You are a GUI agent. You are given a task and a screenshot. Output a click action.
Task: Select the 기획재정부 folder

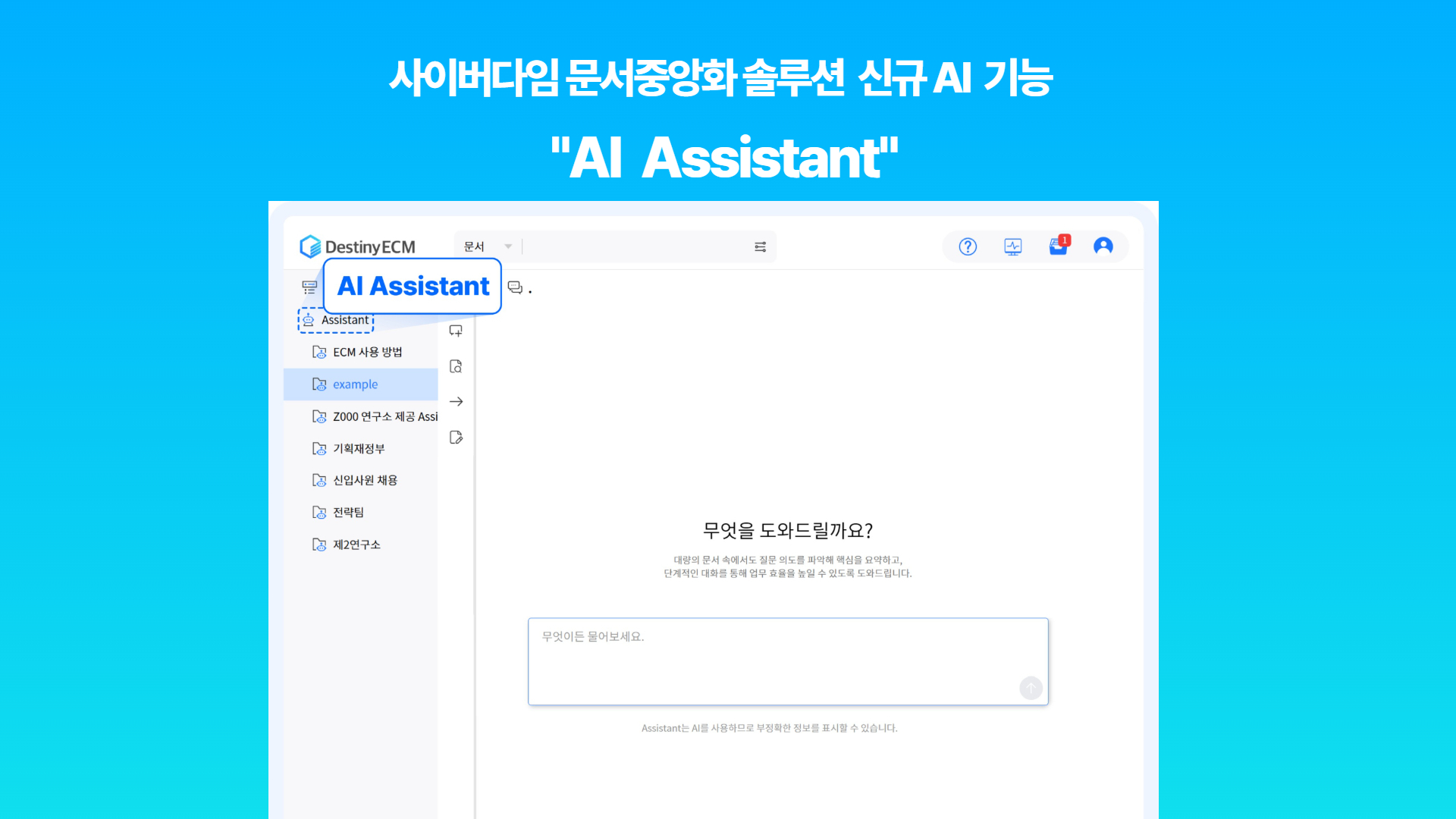click(x=359, y=448)
